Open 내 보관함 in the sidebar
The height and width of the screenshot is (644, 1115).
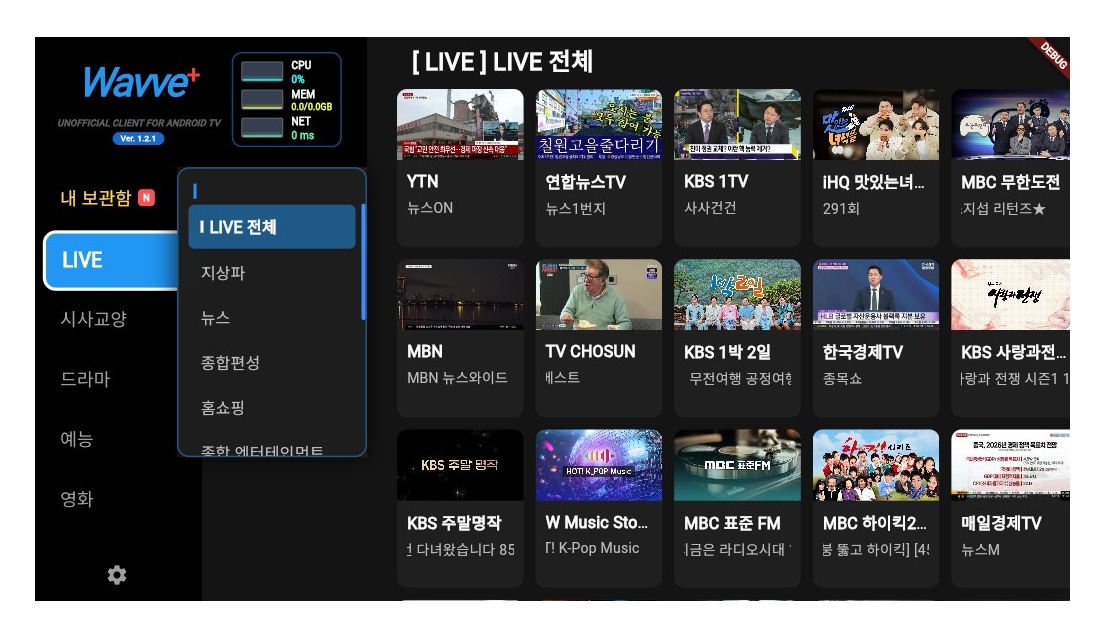click(x=96, y=198)
